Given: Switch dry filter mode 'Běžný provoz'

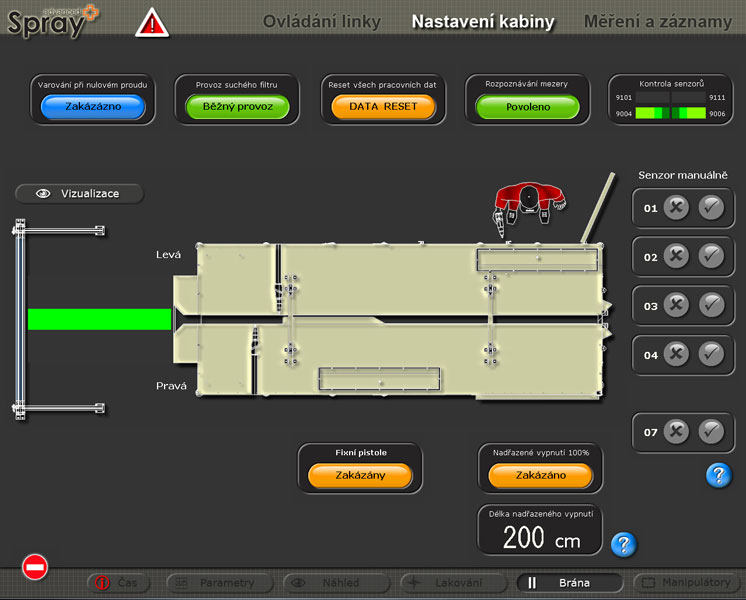Looking at the screenshot, I should [237, 106].
